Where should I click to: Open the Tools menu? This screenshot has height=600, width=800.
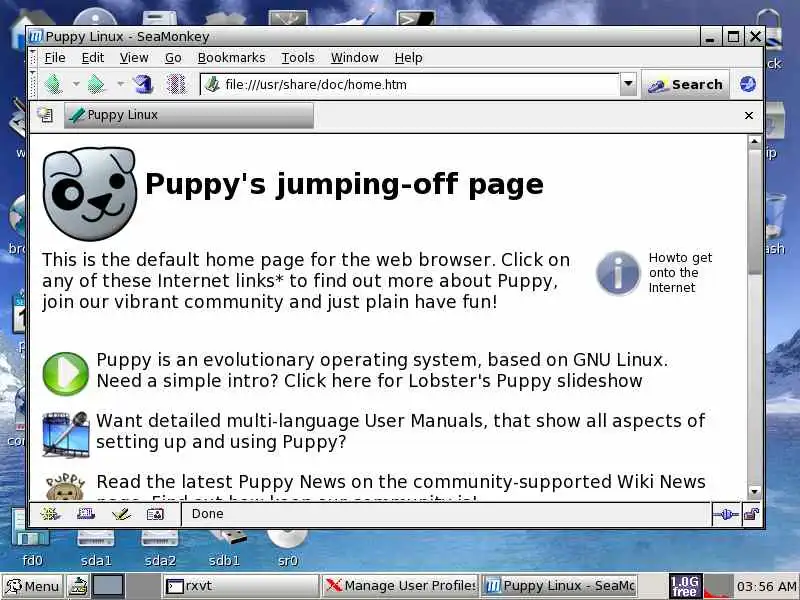[298, 58]
